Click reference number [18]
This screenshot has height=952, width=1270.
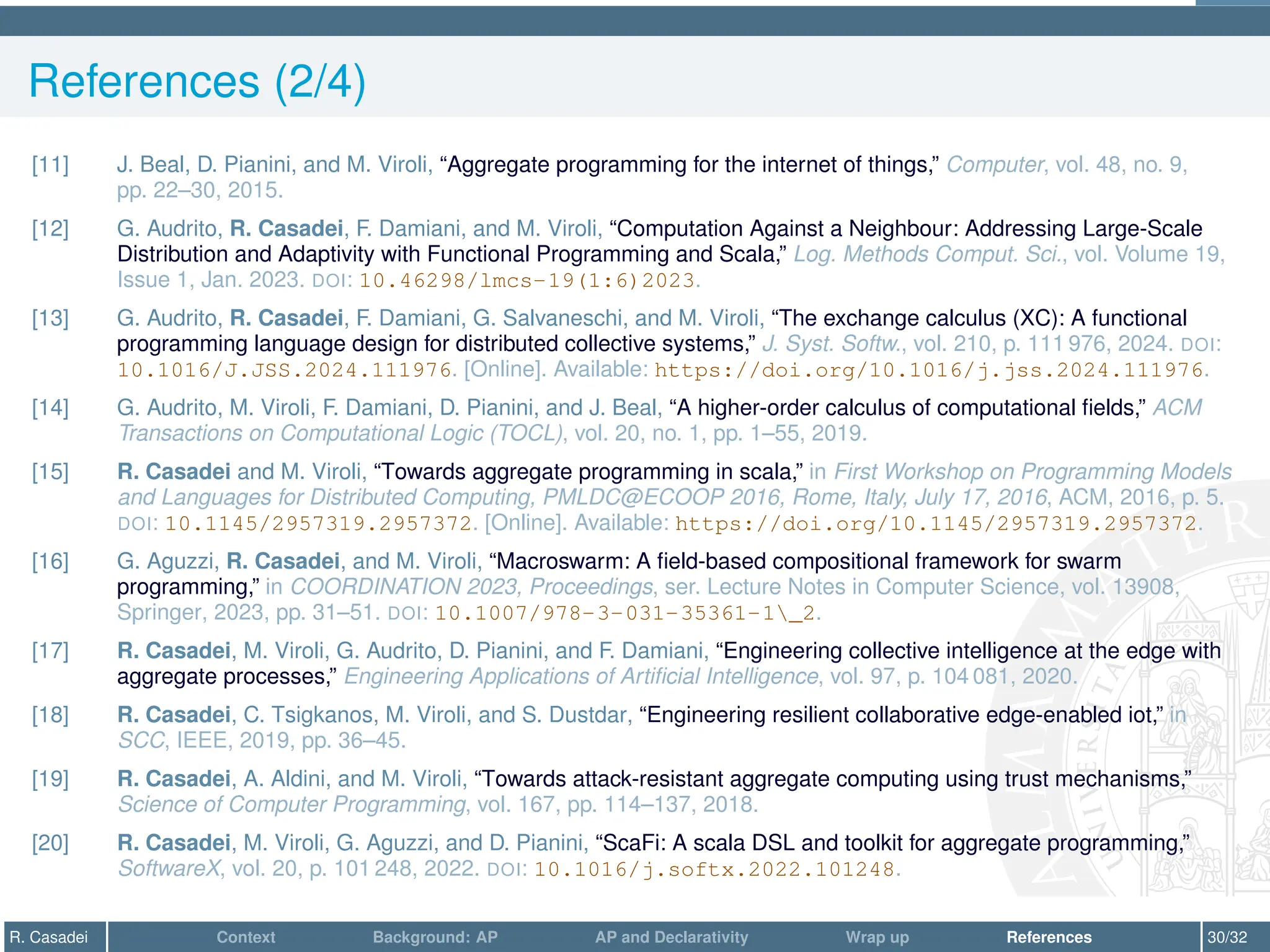(x=50, y=715)
